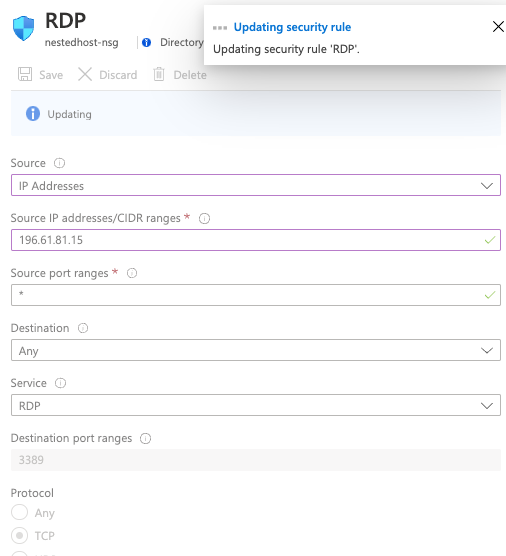The width and height of the screenshot is (506, 556).
Task: Click the blue shield RDP rule icon
Action: 23,28
